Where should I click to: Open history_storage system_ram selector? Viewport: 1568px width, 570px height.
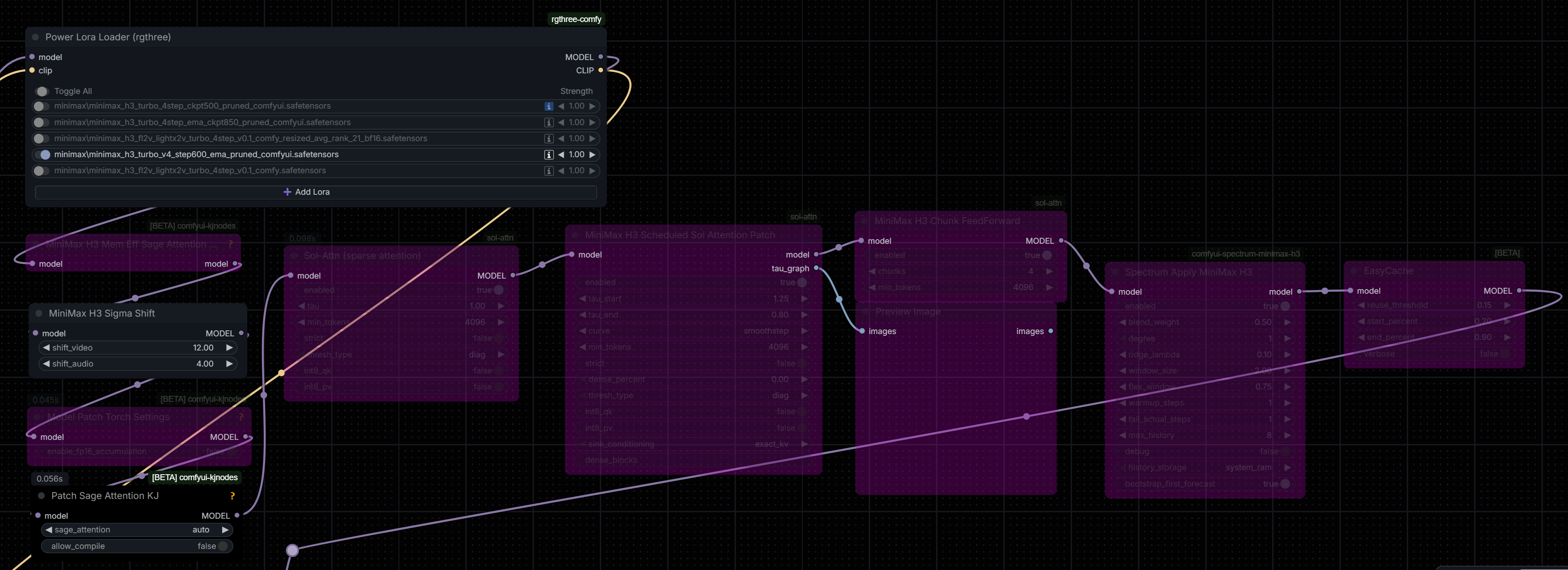pyautogui.click(x=1205, y=468)
